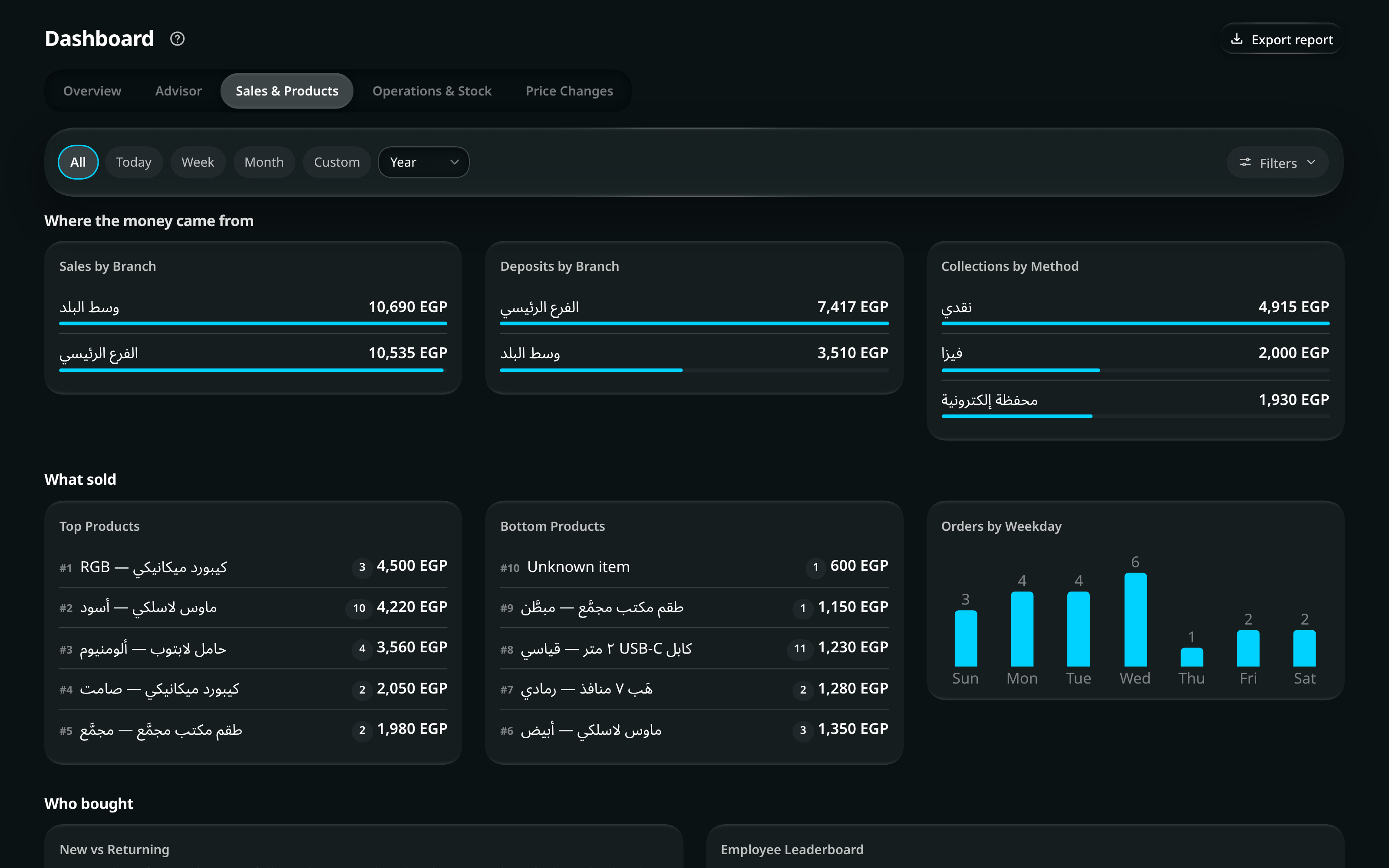Click the 4,500 EGP top product value
This screenshot has height=868, width=1389.
412,566
